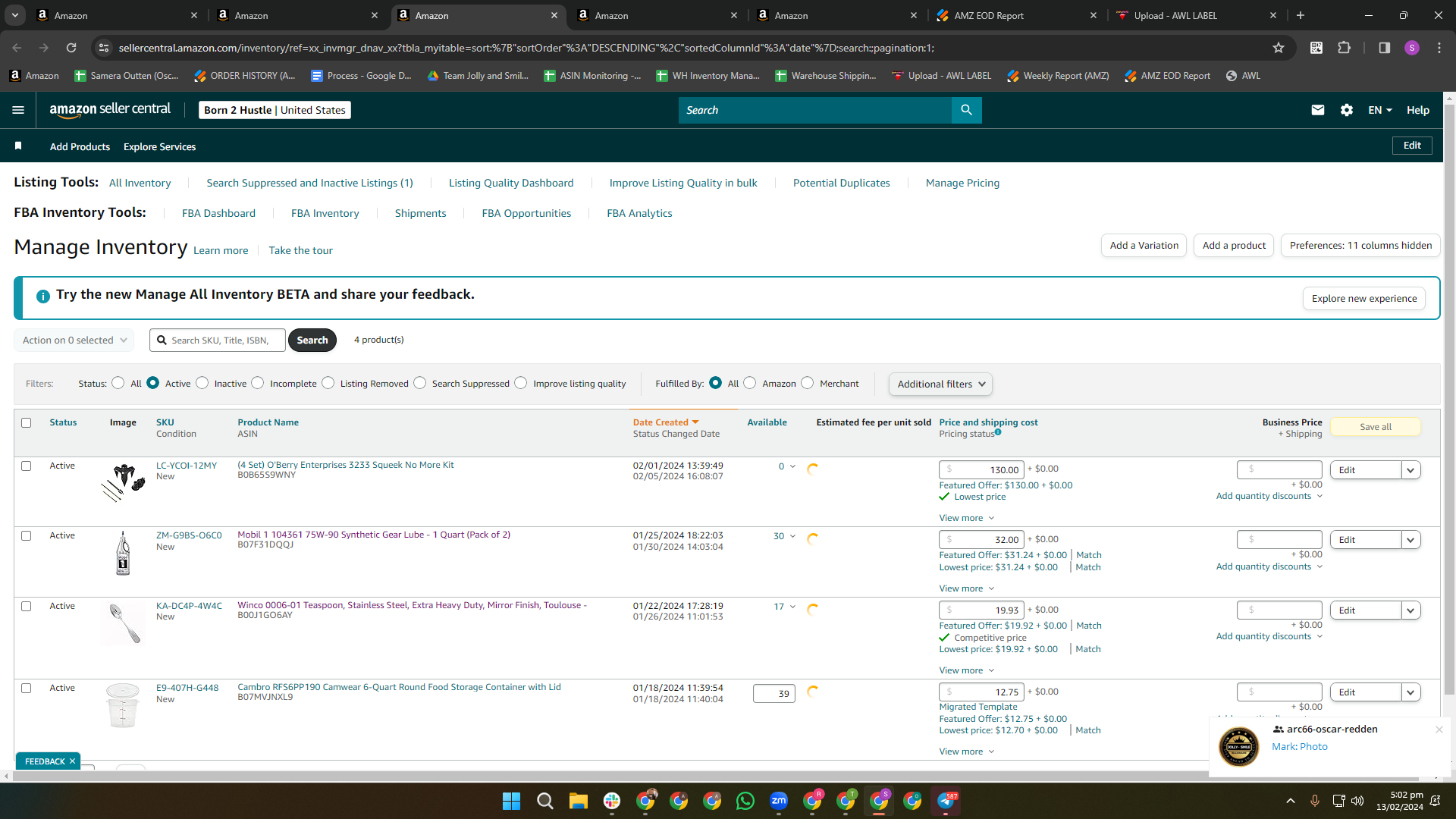The width and height of the screenshot is (1456, 819).
Task: Click the available quantity field showing 39
Action: click(773, 694)
